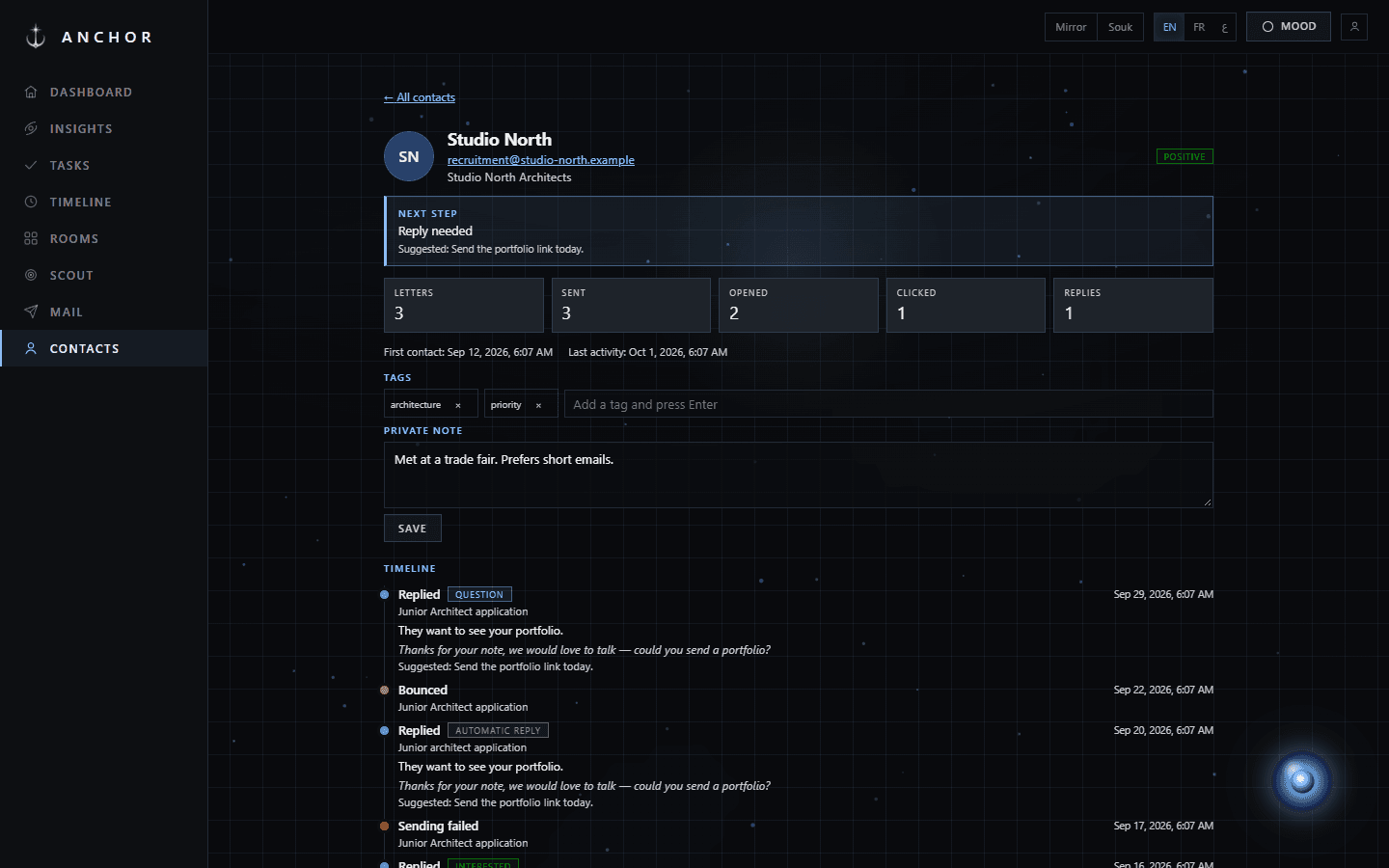The width and height of the screenshot is (1389, 868).
Task: Open Contacts via its person icon
Action: click(x=31, y=349)
